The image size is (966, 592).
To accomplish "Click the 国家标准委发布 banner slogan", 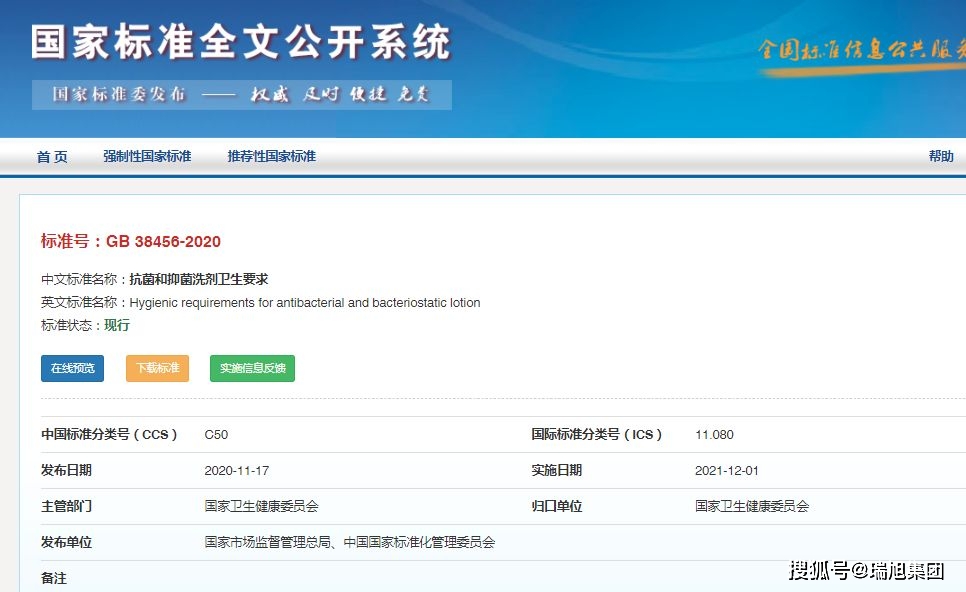I will [242, 94].
